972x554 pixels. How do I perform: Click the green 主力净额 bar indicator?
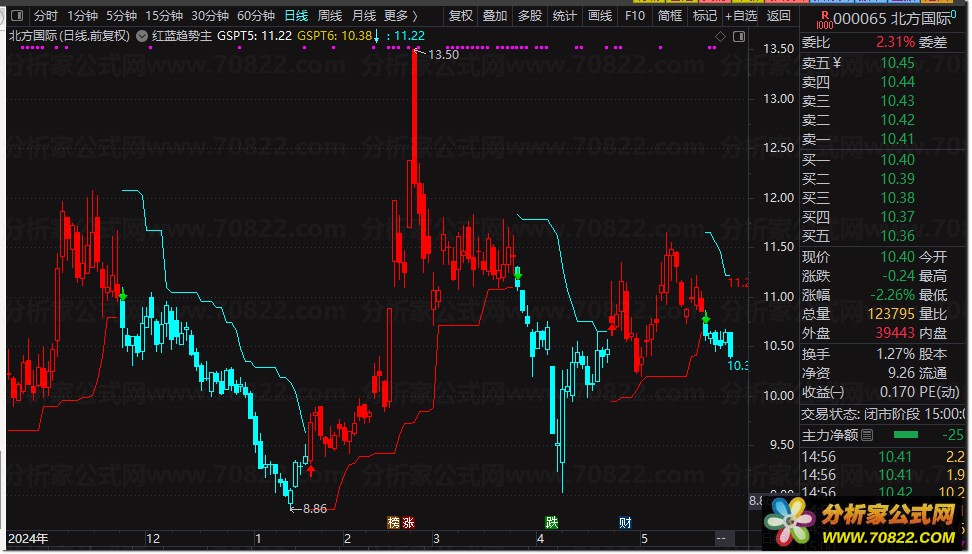coord(906,435)
